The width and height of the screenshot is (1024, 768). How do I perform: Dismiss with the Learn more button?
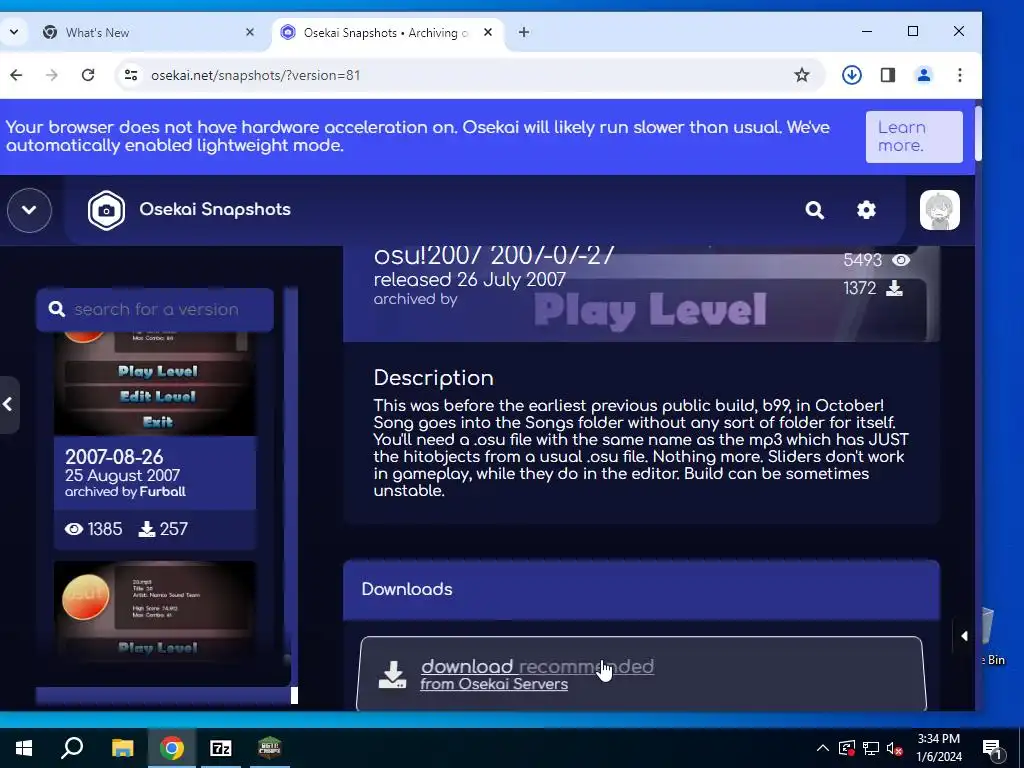(914, 136)
